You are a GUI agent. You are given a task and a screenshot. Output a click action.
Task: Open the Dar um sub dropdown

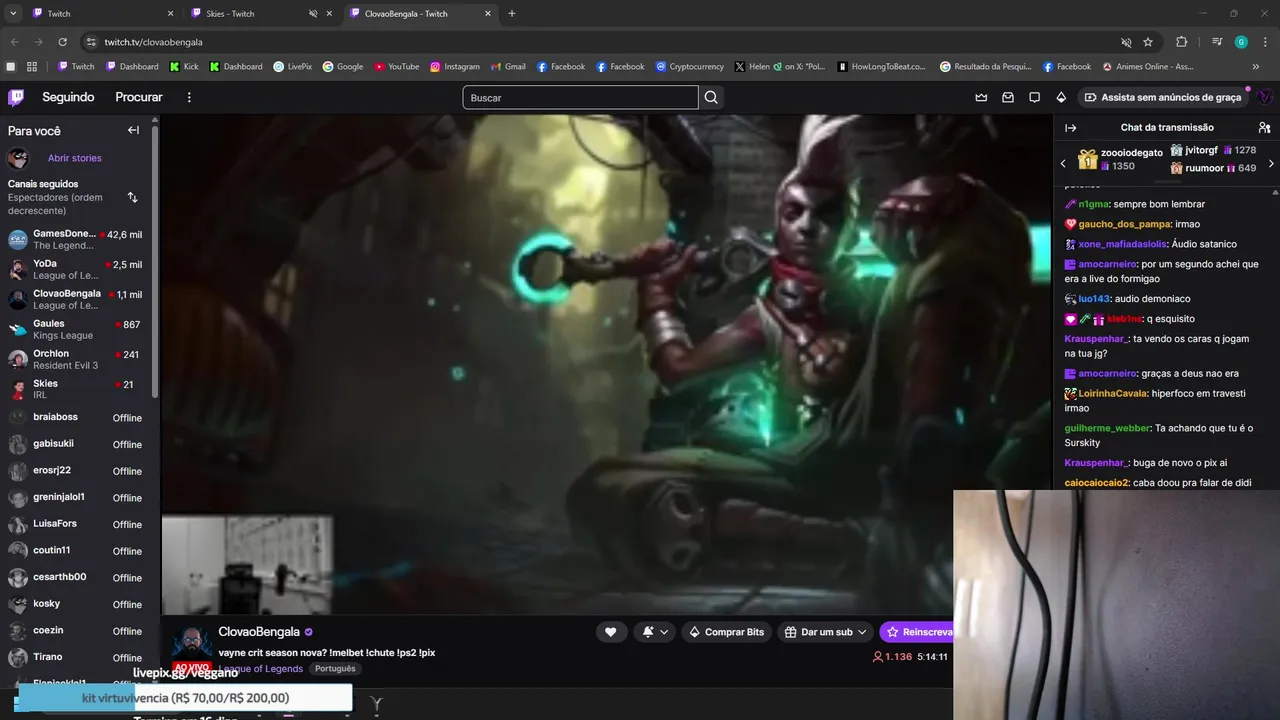coord(826,632)
